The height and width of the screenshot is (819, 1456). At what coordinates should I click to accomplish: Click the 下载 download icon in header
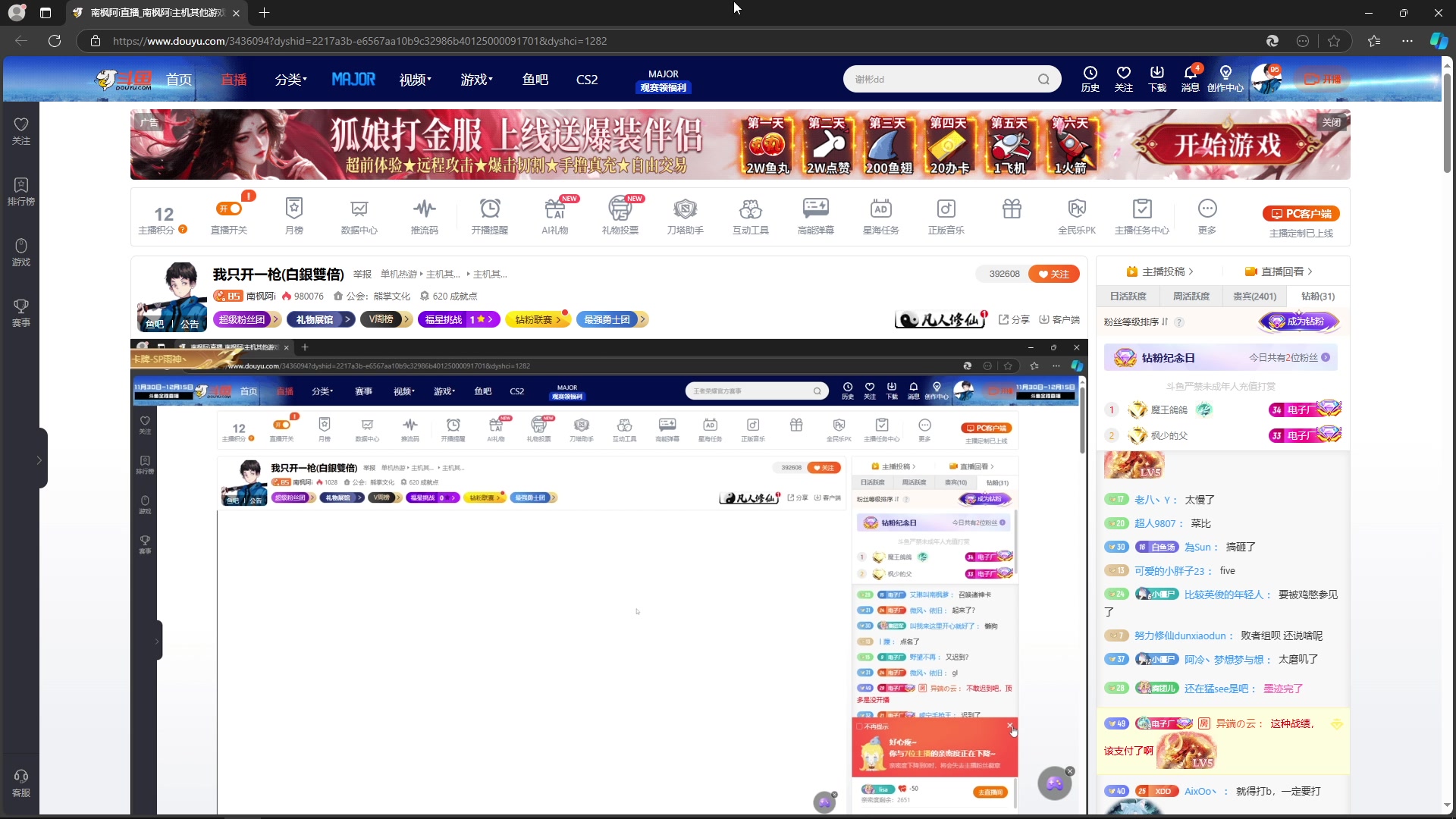point(1157,79)
